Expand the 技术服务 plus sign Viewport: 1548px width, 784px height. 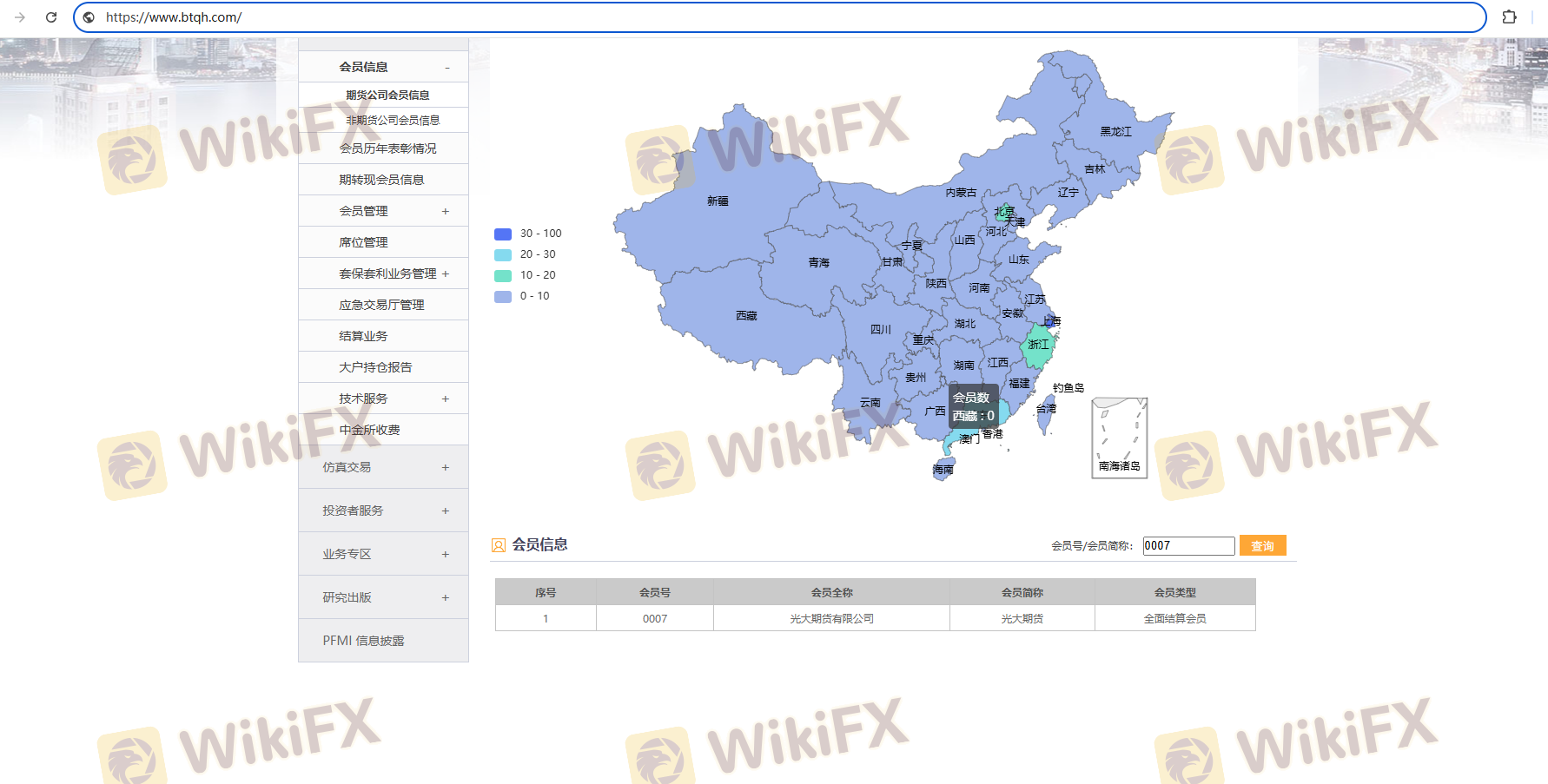point(446,399)
